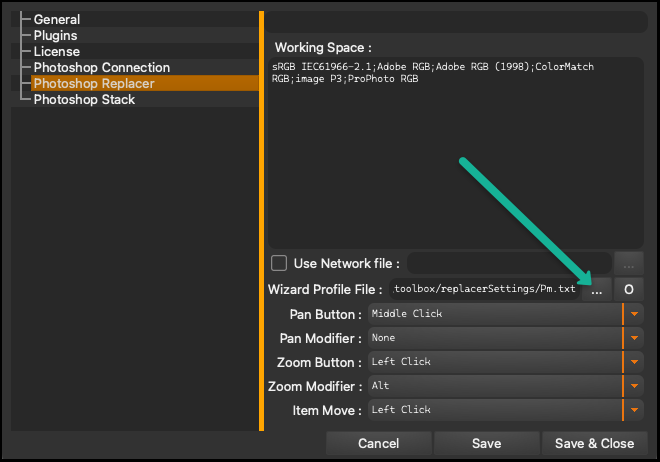The image size is (660, 462).
Task: Select General in the settings tree
Action: (x=57, y=19)
